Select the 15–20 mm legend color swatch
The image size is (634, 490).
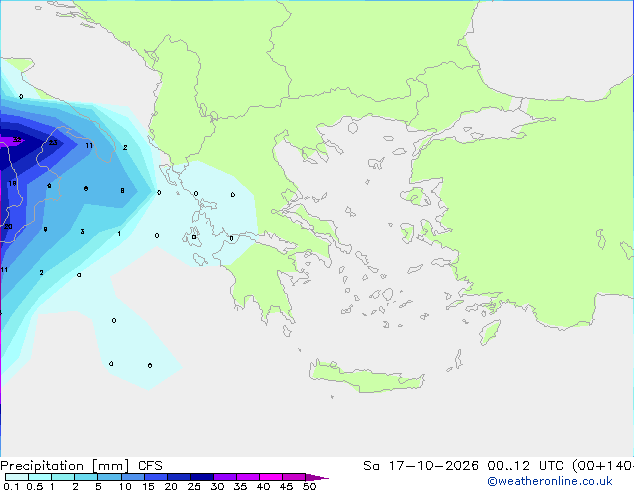coord(156,477)
